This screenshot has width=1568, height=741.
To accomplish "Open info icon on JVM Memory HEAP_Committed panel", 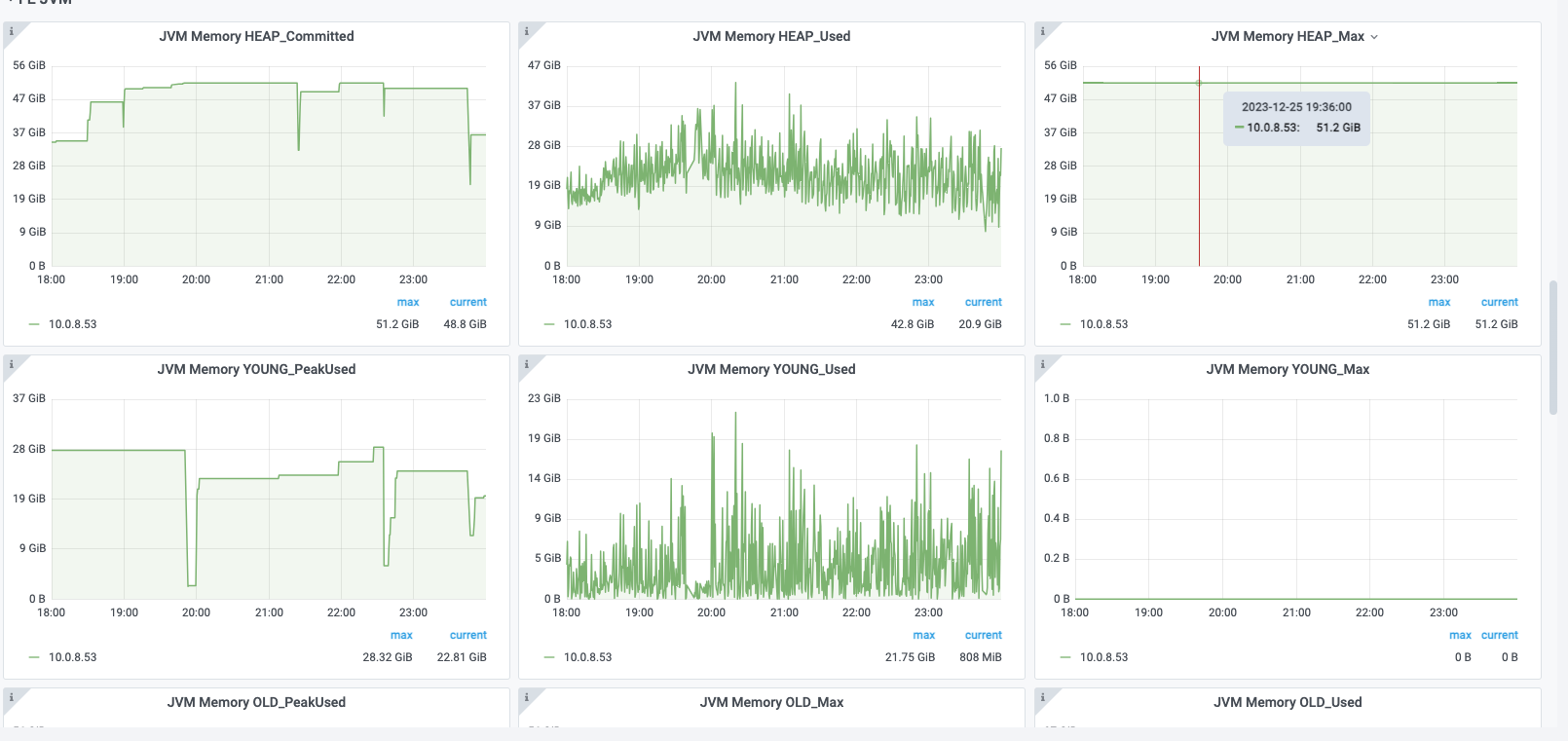I will click(11, 31).
